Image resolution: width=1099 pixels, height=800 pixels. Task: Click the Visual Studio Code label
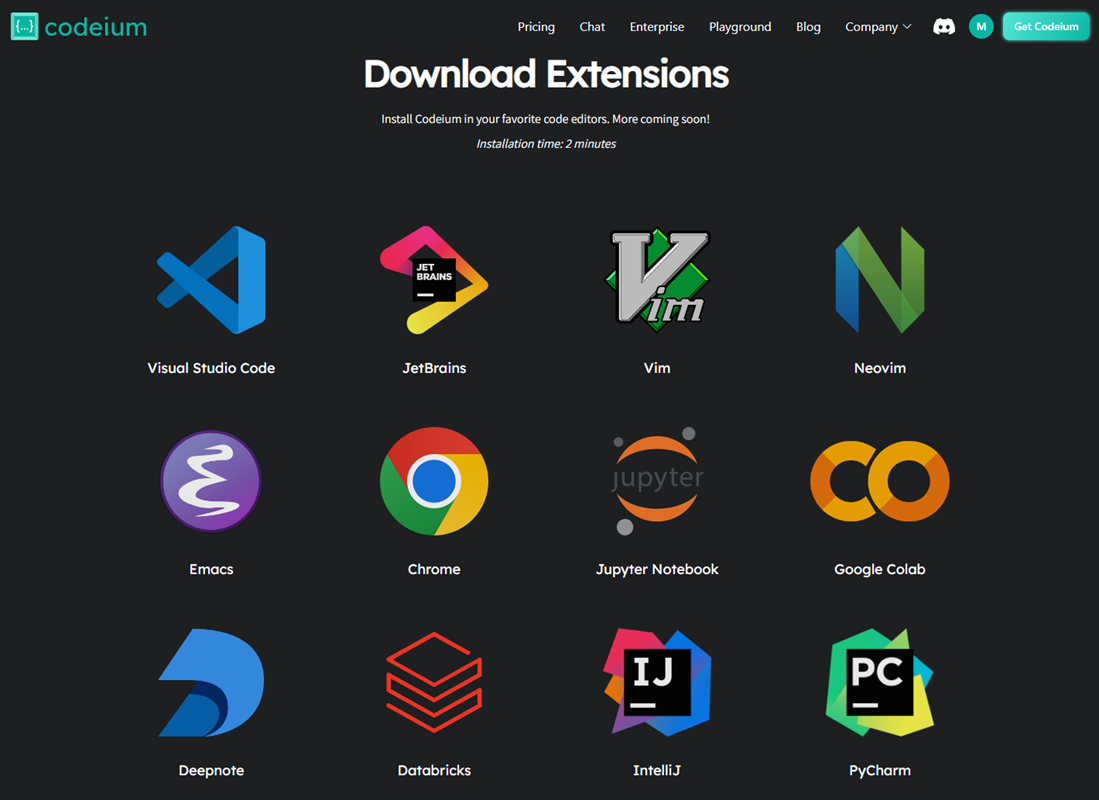[x=211, y=368]
